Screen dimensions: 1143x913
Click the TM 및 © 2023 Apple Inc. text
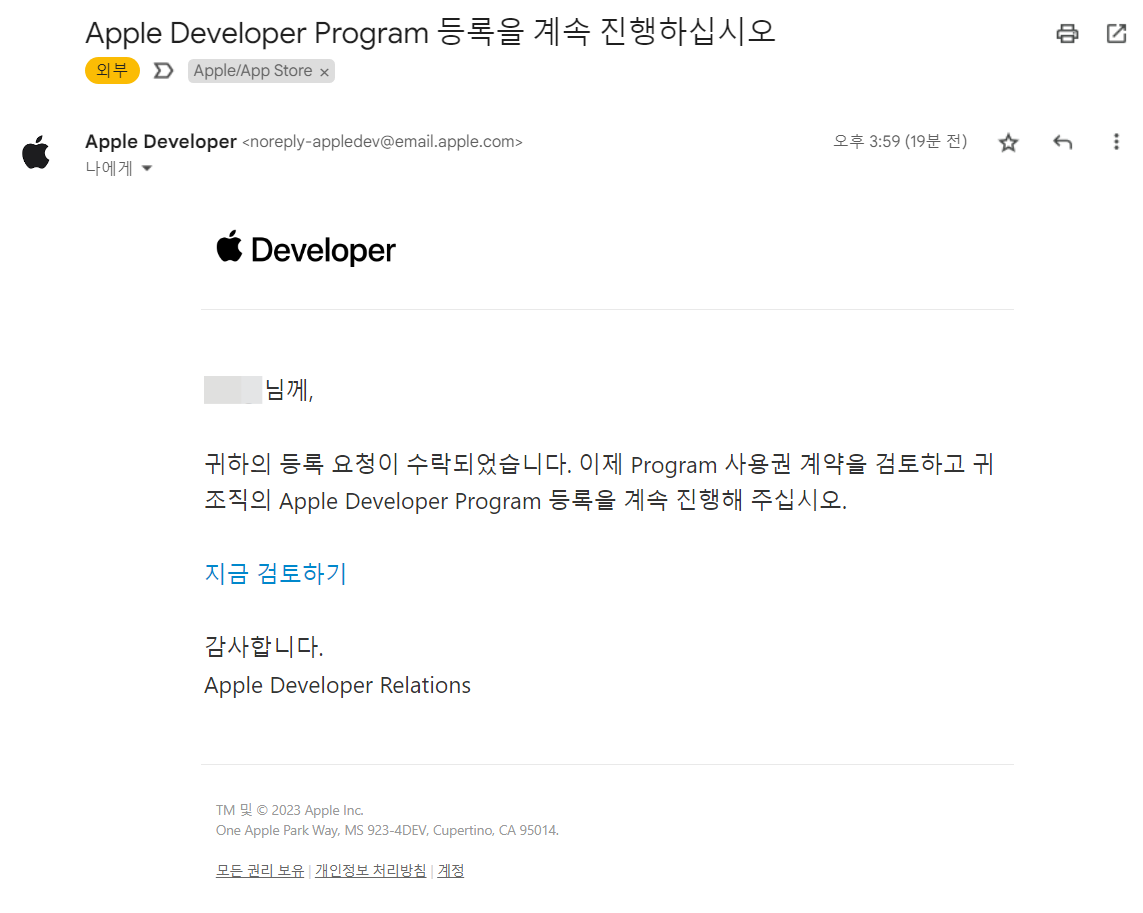click(289, 810)
